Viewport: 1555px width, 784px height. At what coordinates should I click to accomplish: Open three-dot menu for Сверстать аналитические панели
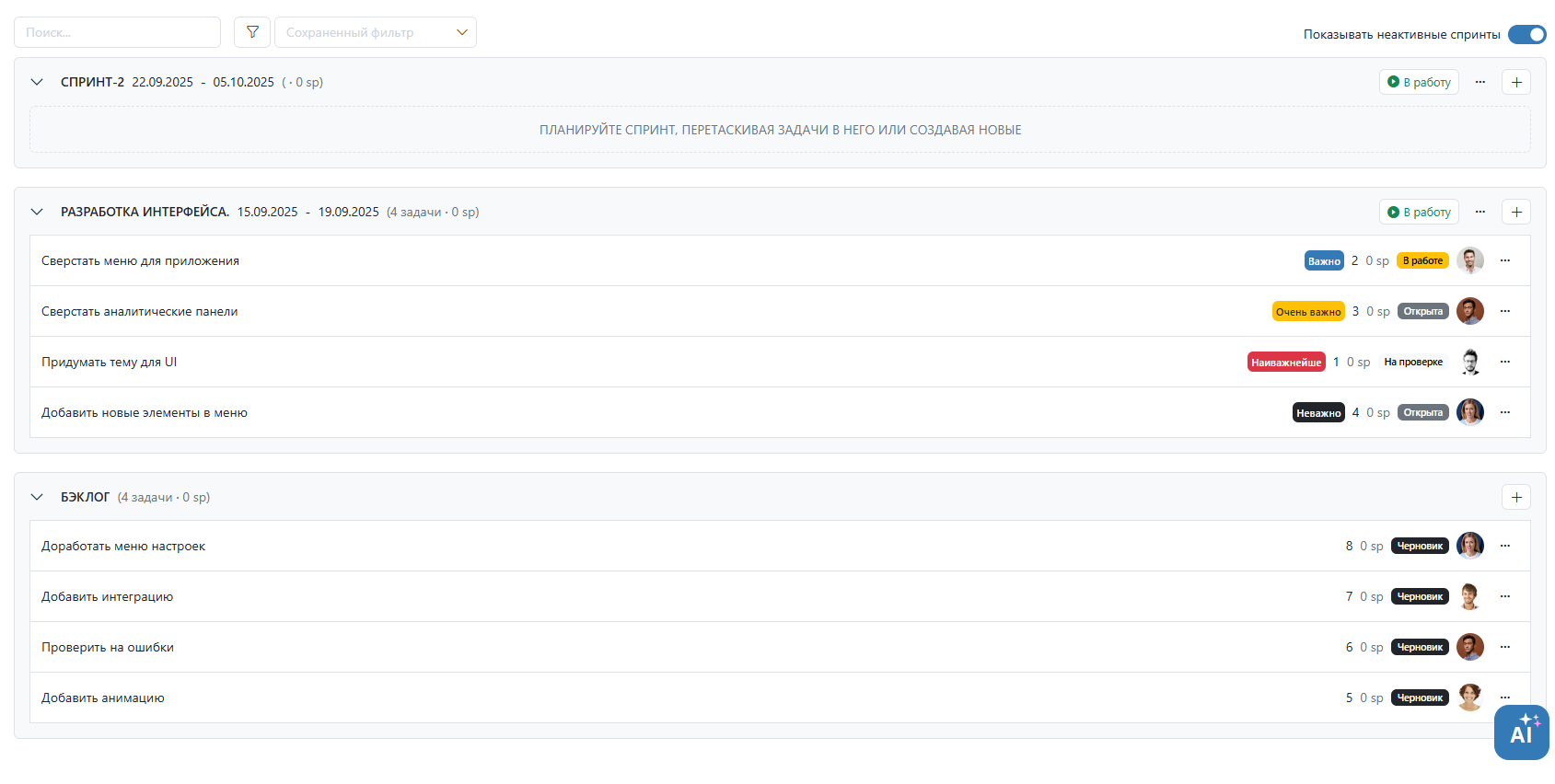1505,311
